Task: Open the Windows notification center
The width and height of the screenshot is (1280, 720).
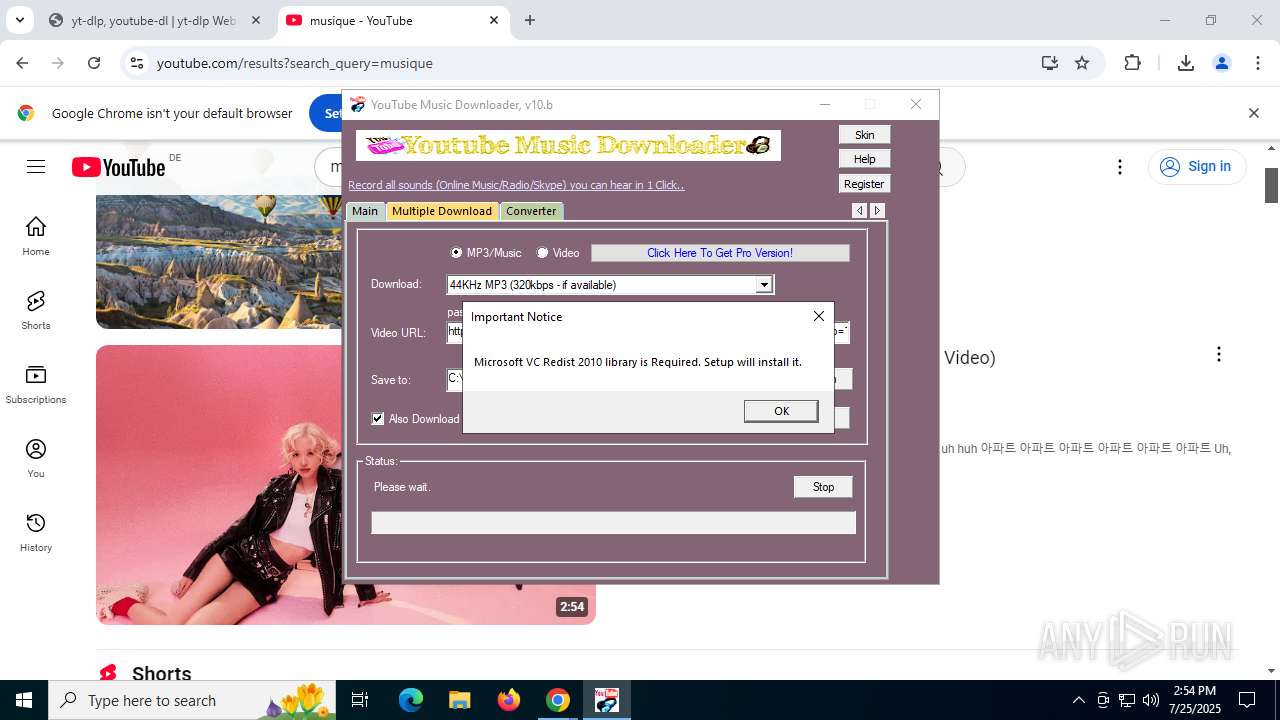Action: pos(1247,700)
